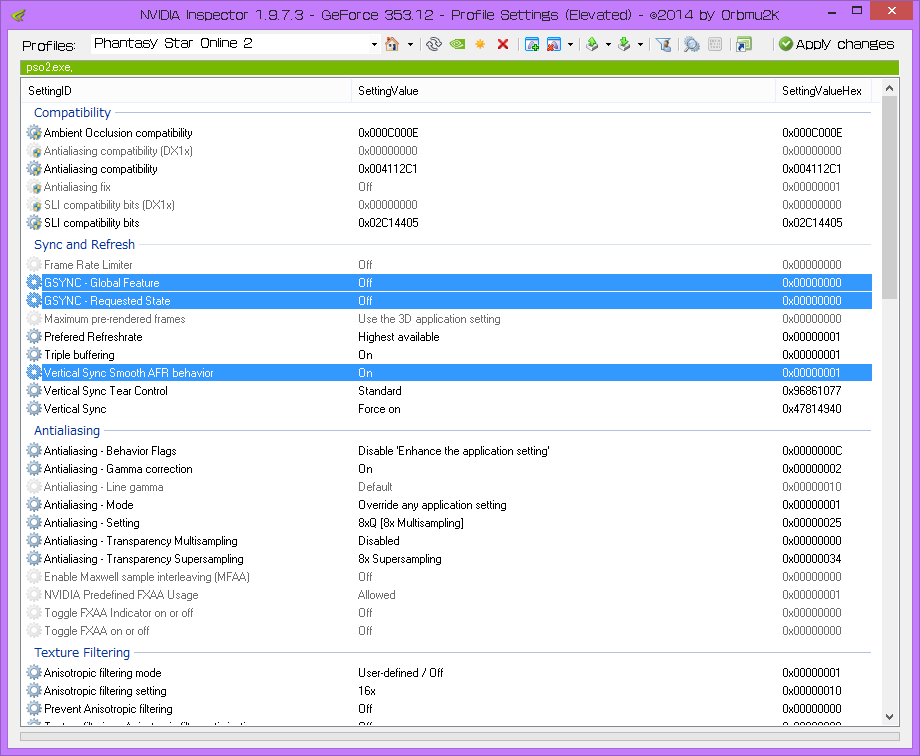The image size is (920, 756).
Task: Click the vertical scrollbar thumb
Action: (889, 198)
